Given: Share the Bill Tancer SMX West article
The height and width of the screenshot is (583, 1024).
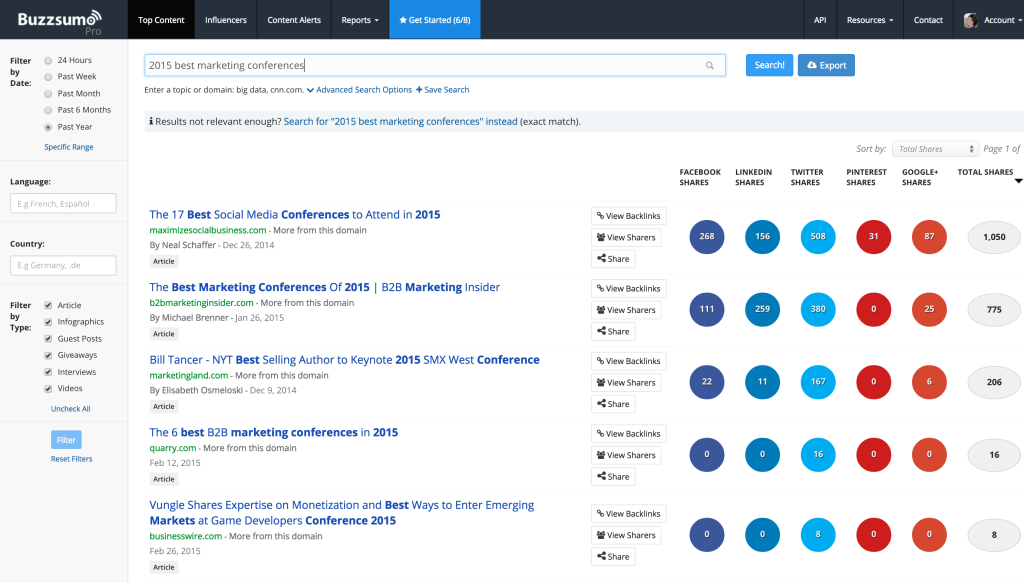Looking at the screenshot, I should 613,404.
